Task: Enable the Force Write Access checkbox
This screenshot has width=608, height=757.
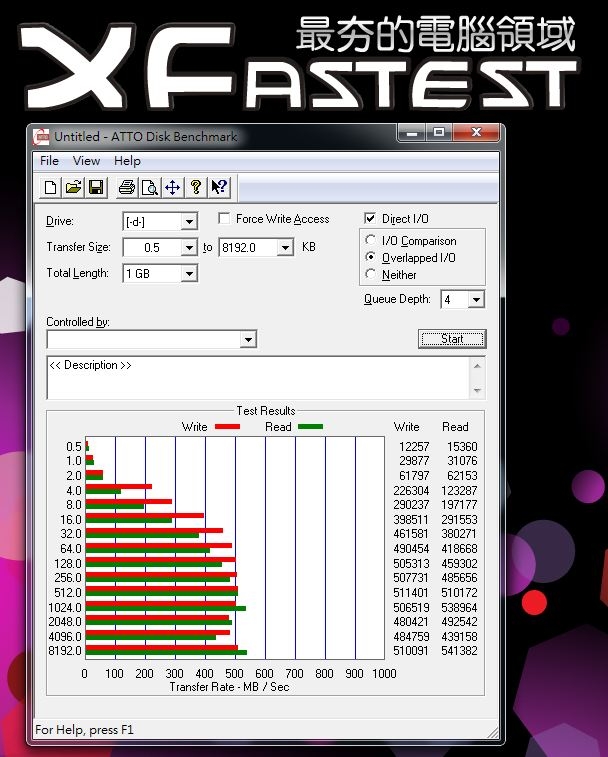Action: (x=225, y=219)
